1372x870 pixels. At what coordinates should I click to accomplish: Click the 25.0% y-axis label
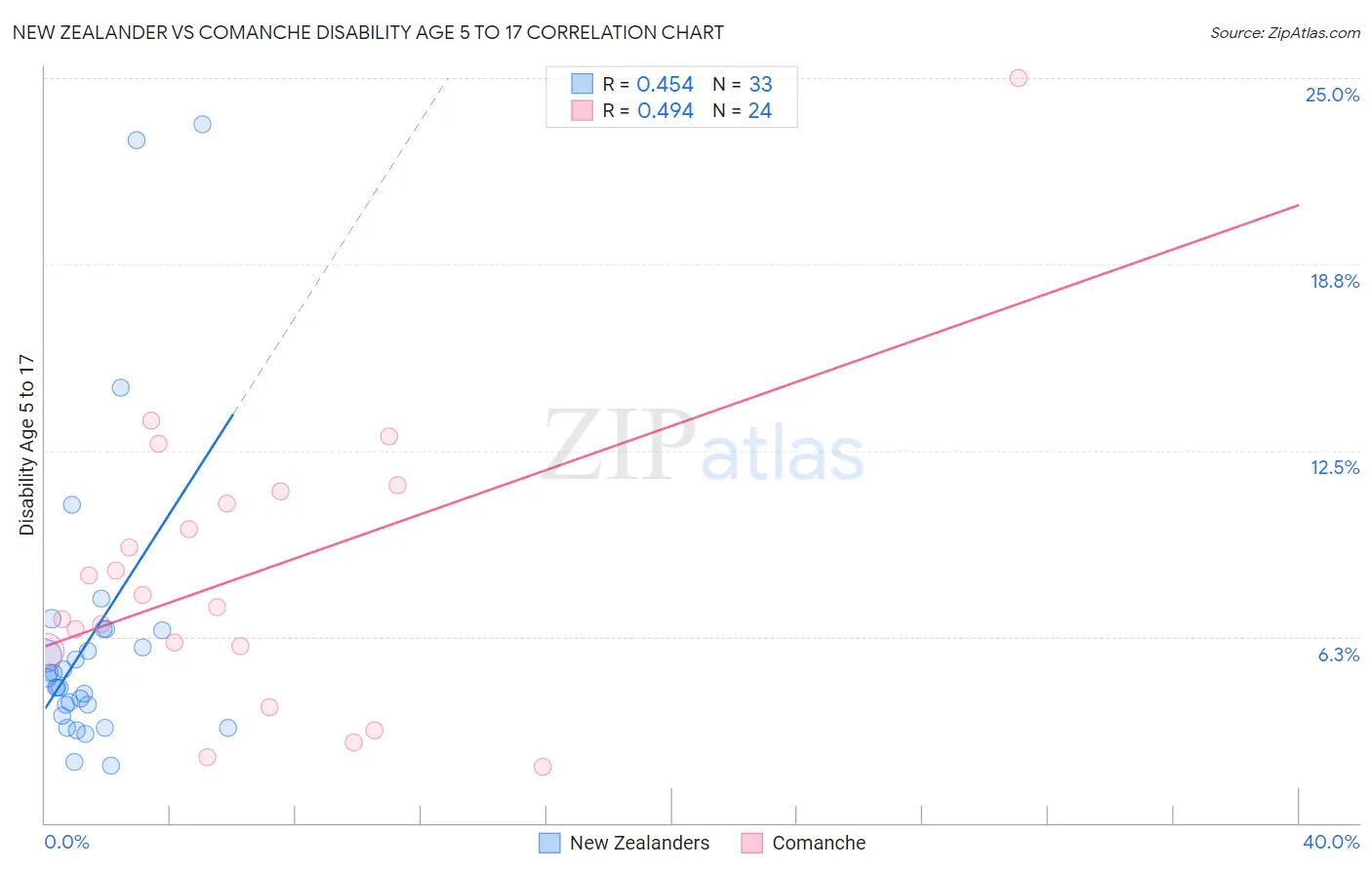[1332, 95]
